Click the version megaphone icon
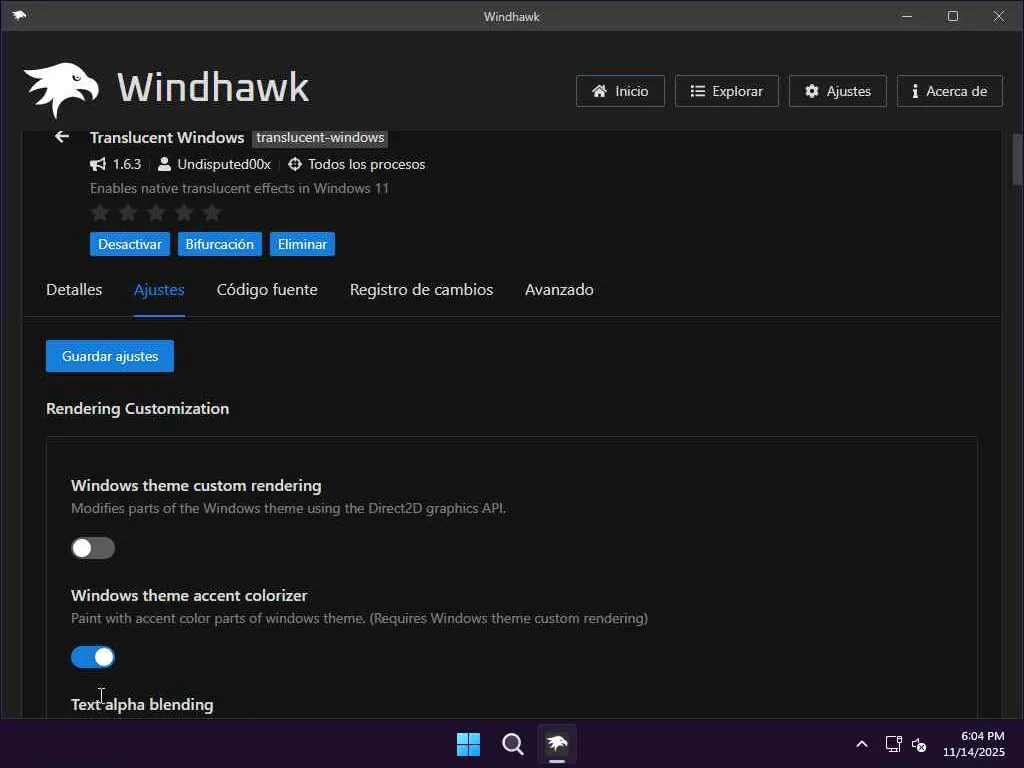Viewport: 1024px width, 768px height. pos(98,164)
